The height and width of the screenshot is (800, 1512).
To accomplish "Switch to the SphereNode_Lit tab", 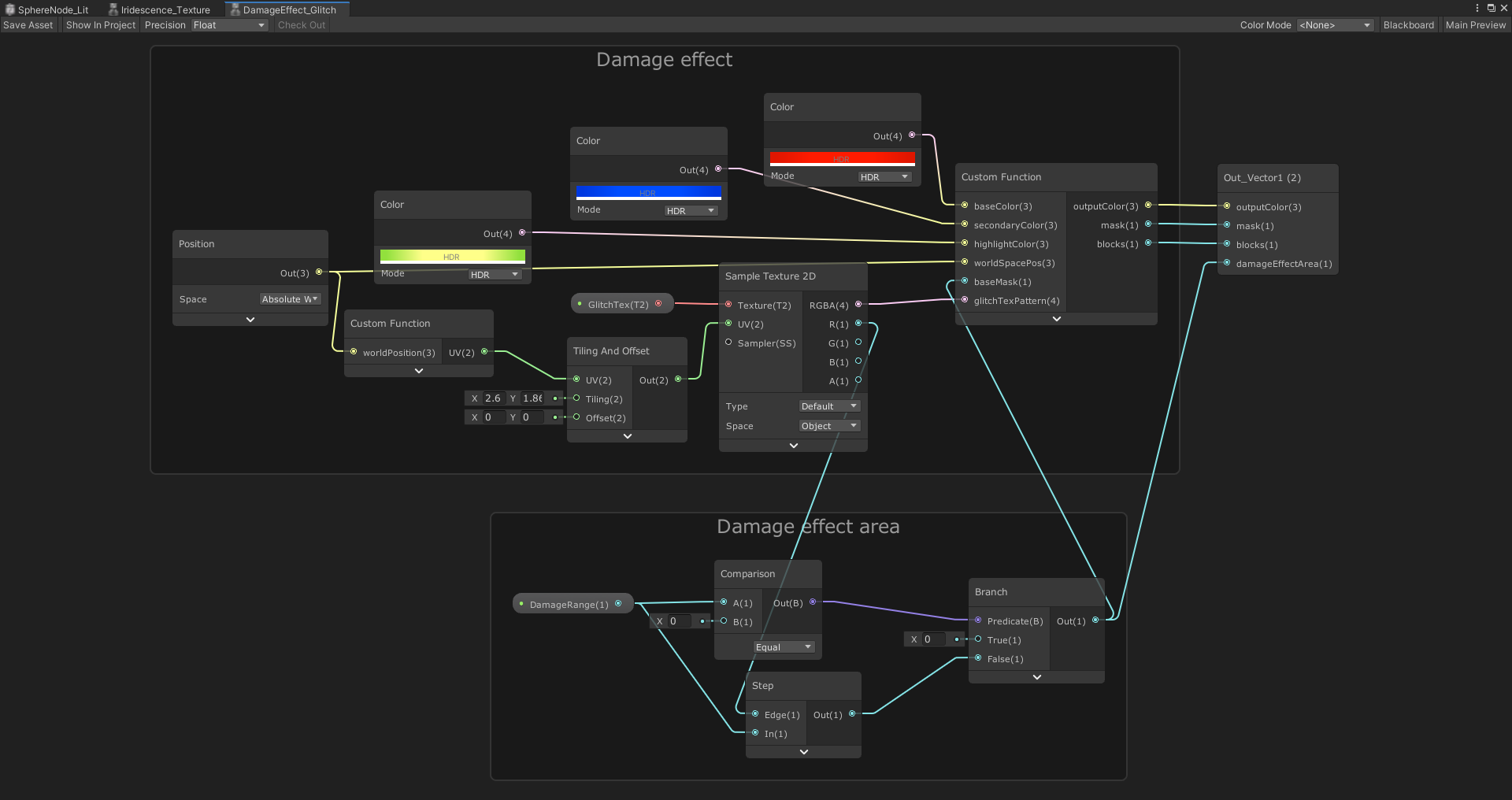I will click(x=47, y=9).
